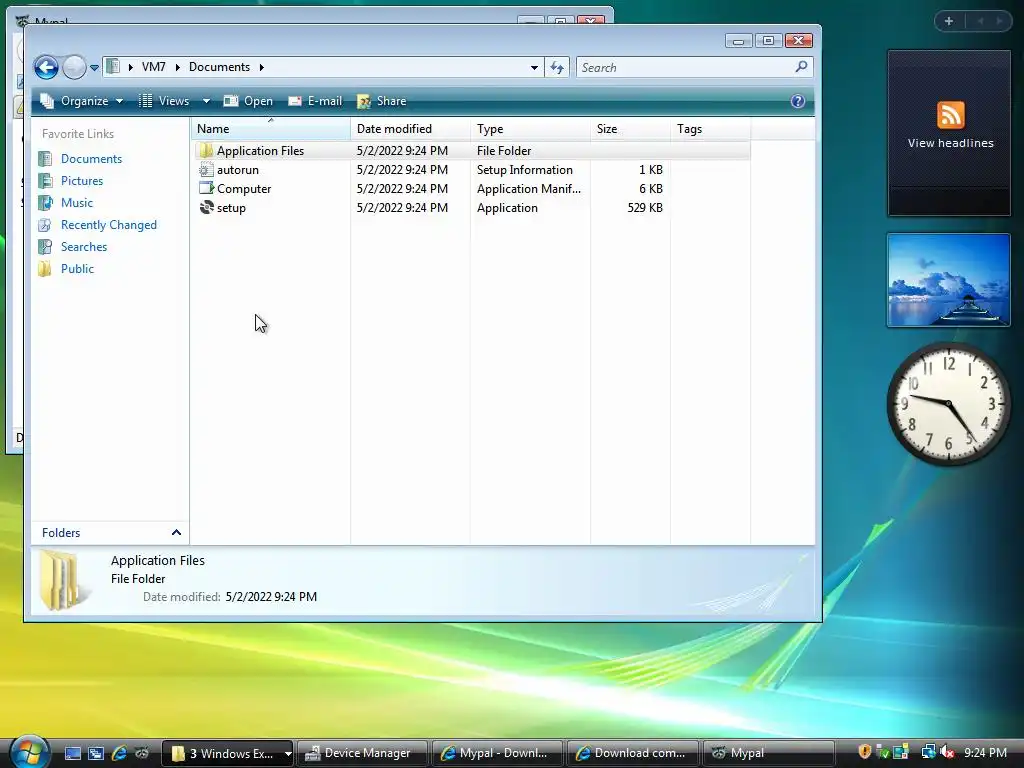Refresh the folder view
The width and height of the screenshot is (1024, 768).
click(557, 67)
